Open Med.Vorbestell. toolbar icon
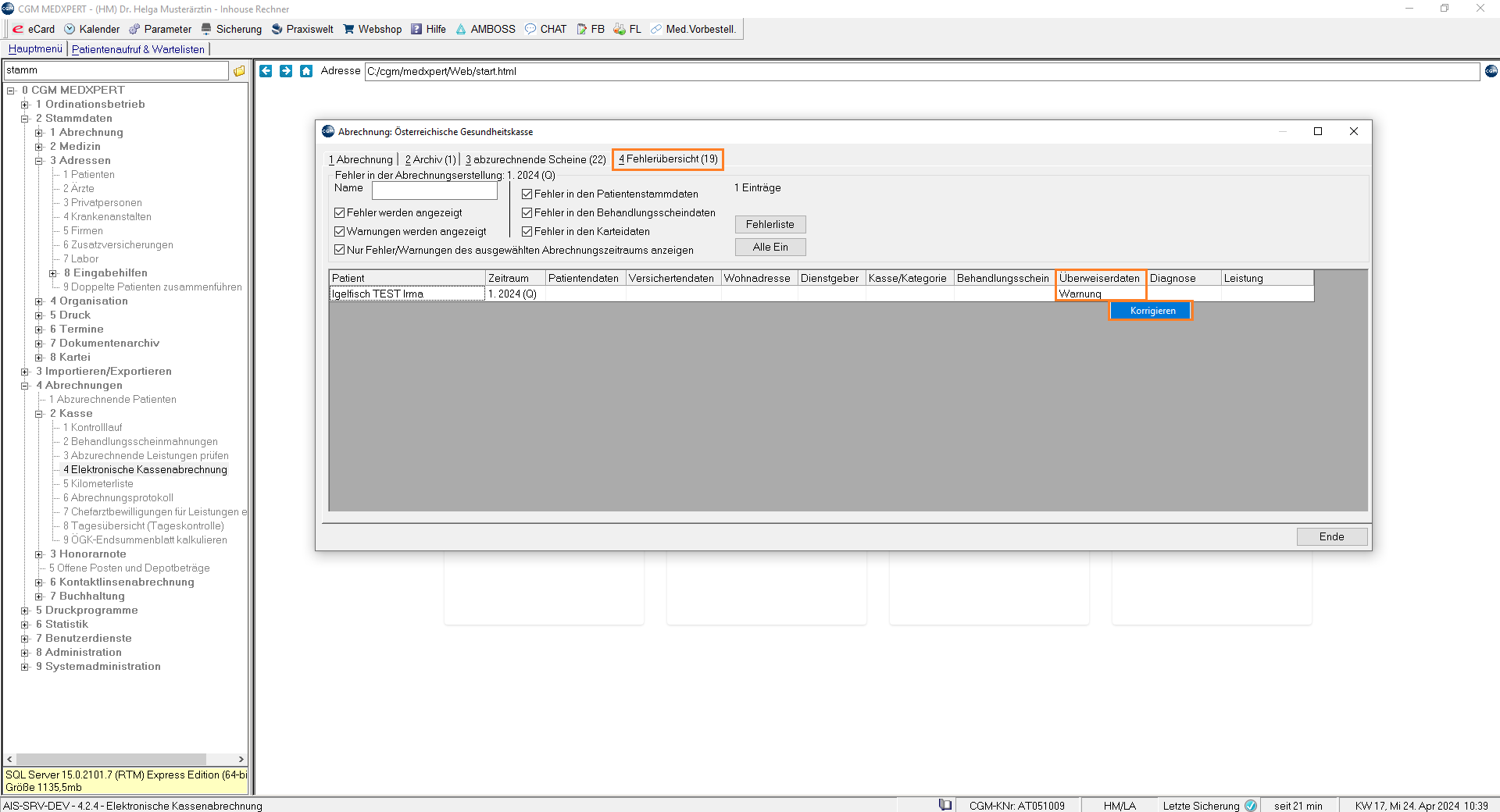Viewport: 1500px width, 812px height. click(x=656, y=29)
